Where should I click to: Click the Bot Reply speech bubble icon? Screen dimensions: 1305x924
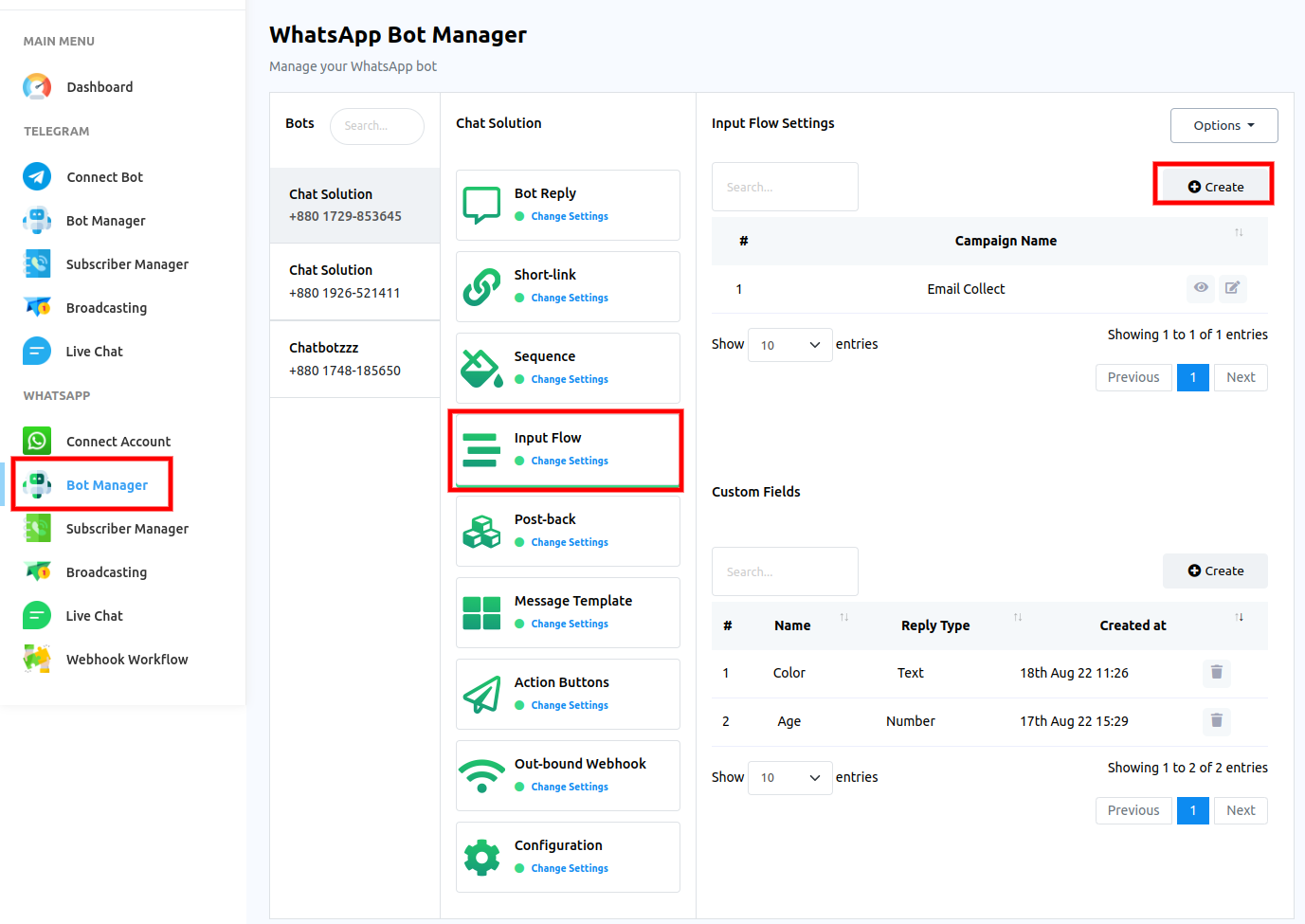pos(481,205)
